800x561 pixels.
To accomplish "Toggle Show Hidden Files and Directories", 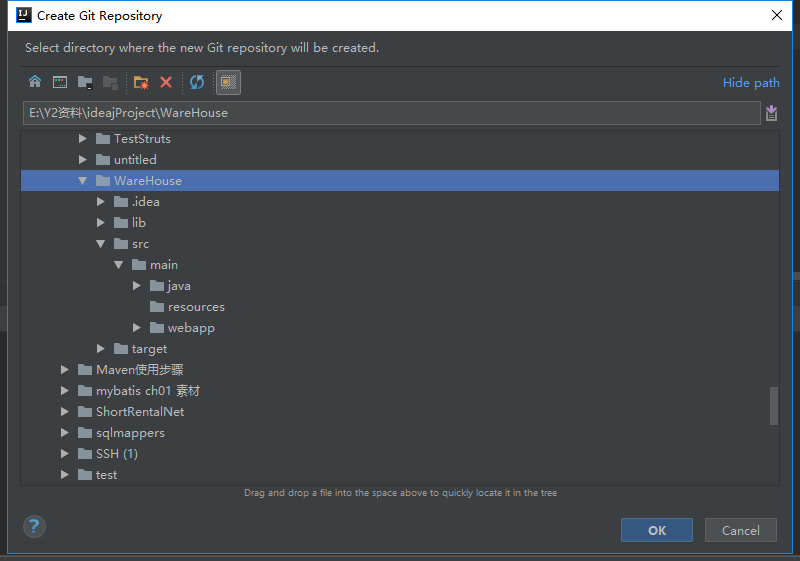I will pos(228,82).
